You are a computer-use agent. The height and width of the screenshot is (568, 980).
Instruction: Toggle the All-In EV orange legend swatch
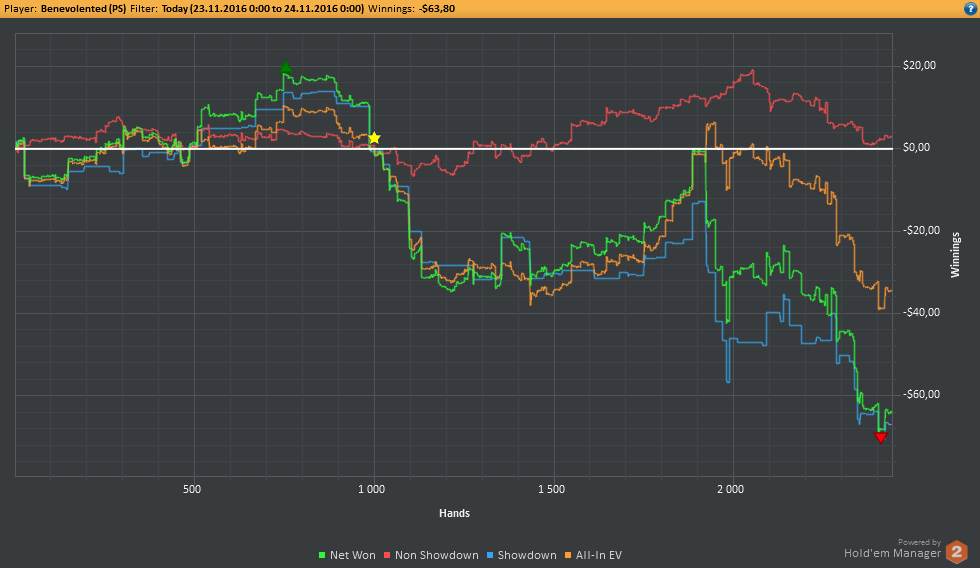568,555
